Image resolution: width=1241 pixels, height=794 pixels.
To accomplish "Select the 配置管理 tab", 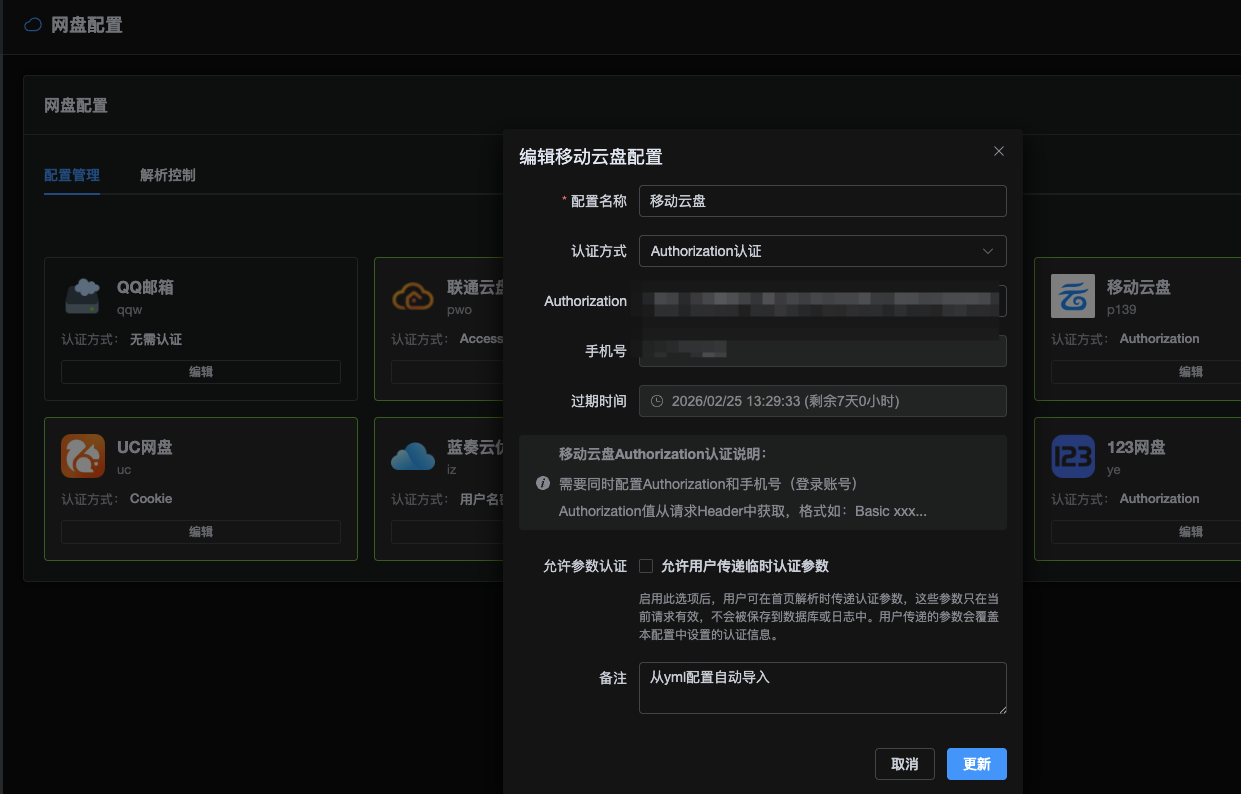I will click(x=72, y=175).
